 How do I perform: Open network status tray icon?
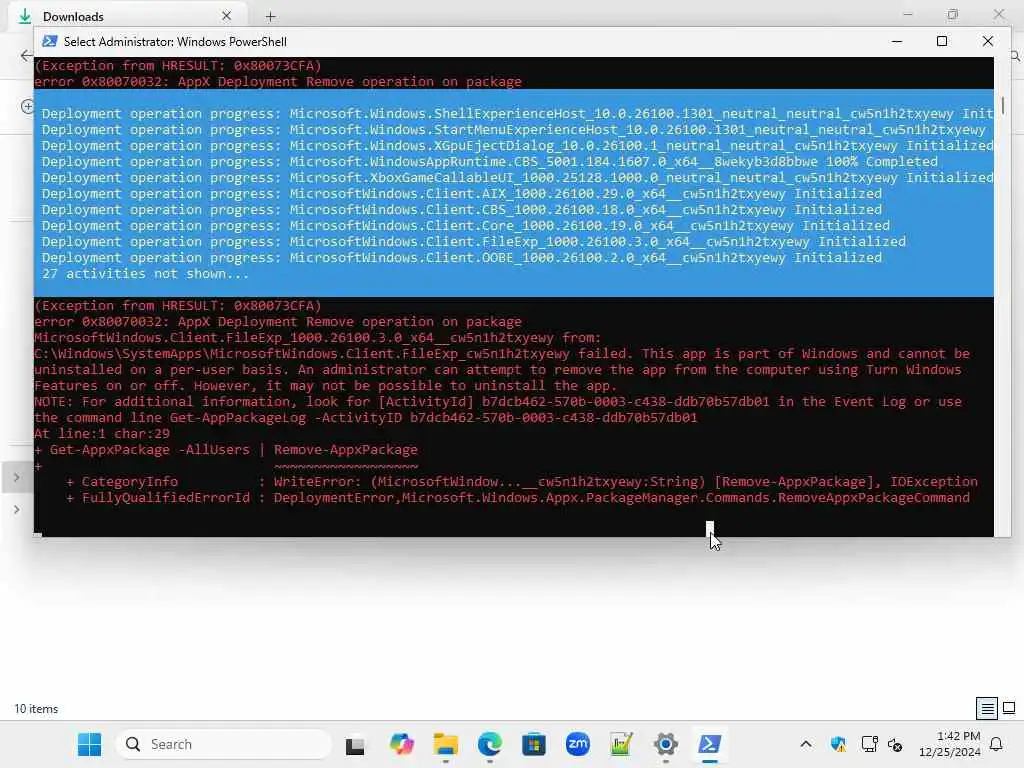click(x=869, y=744)
